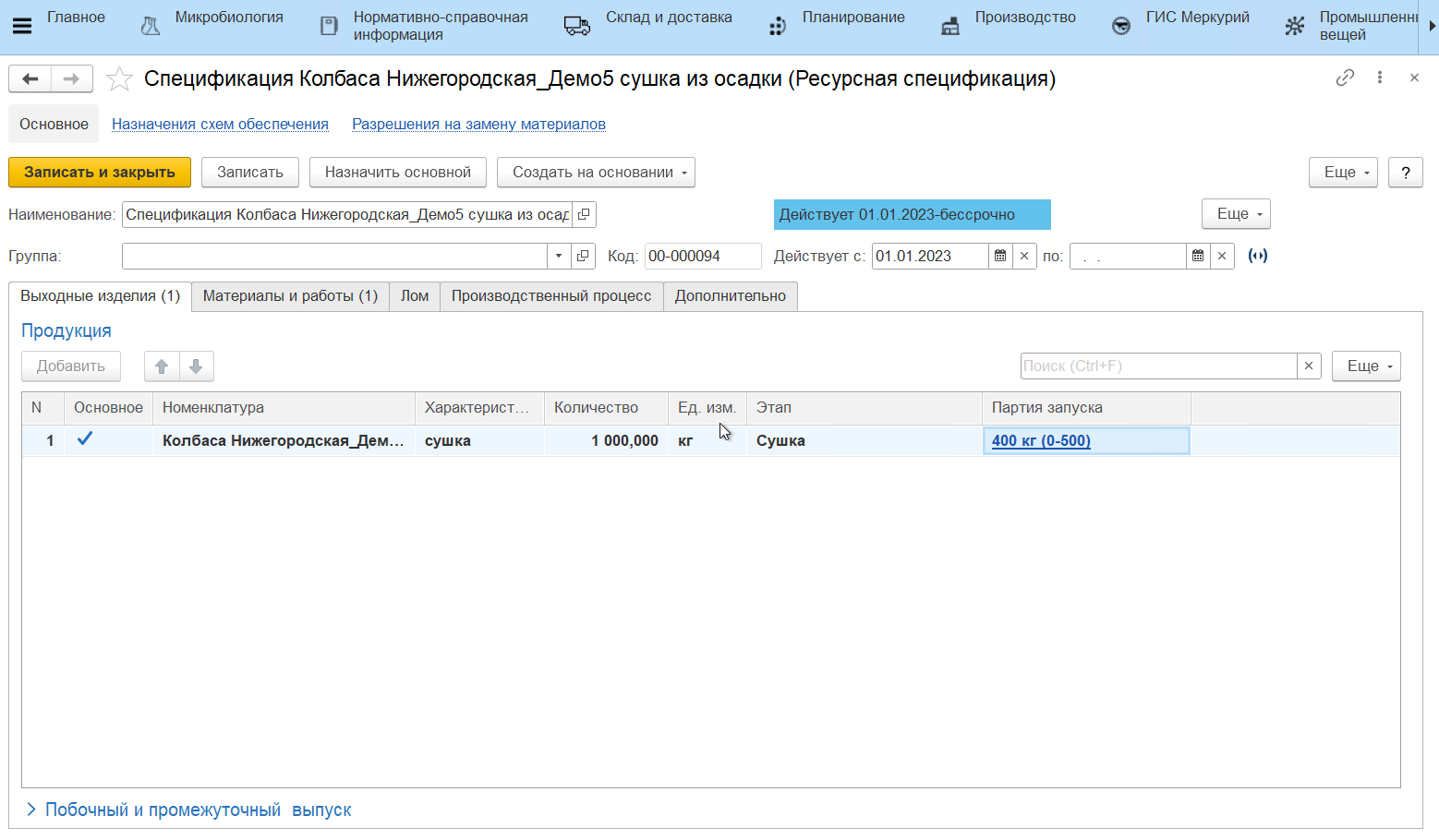Open the Группа dropdown list
1439x840 pixels.
(559, 256)
